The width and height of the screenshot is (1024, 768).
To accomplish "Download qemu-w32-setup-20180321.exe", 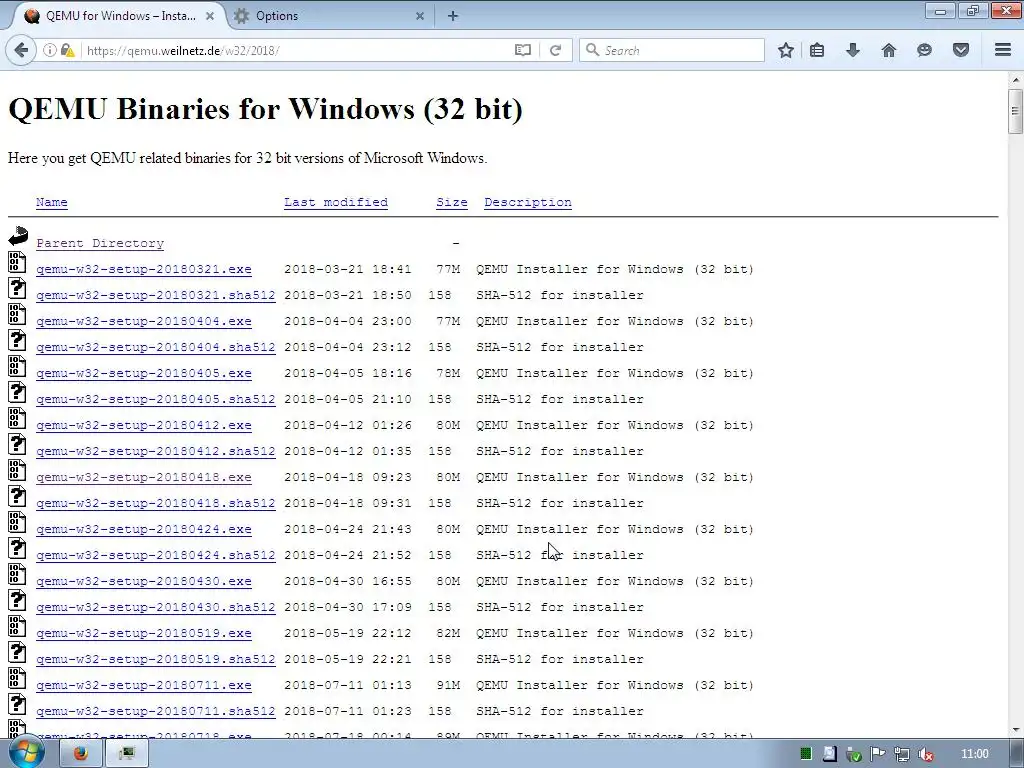I will (144, 269).
